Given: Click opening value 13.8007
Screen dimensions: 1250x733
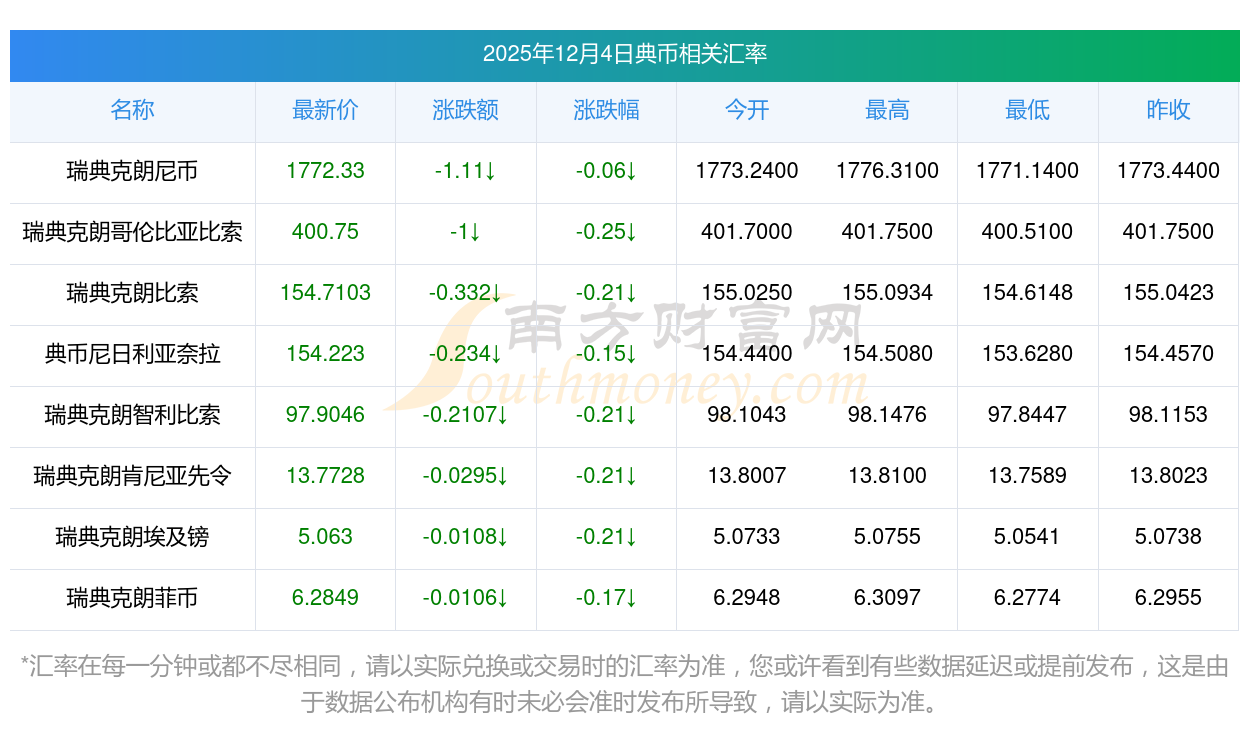Looking at the screenshot, I should [747, 476].
